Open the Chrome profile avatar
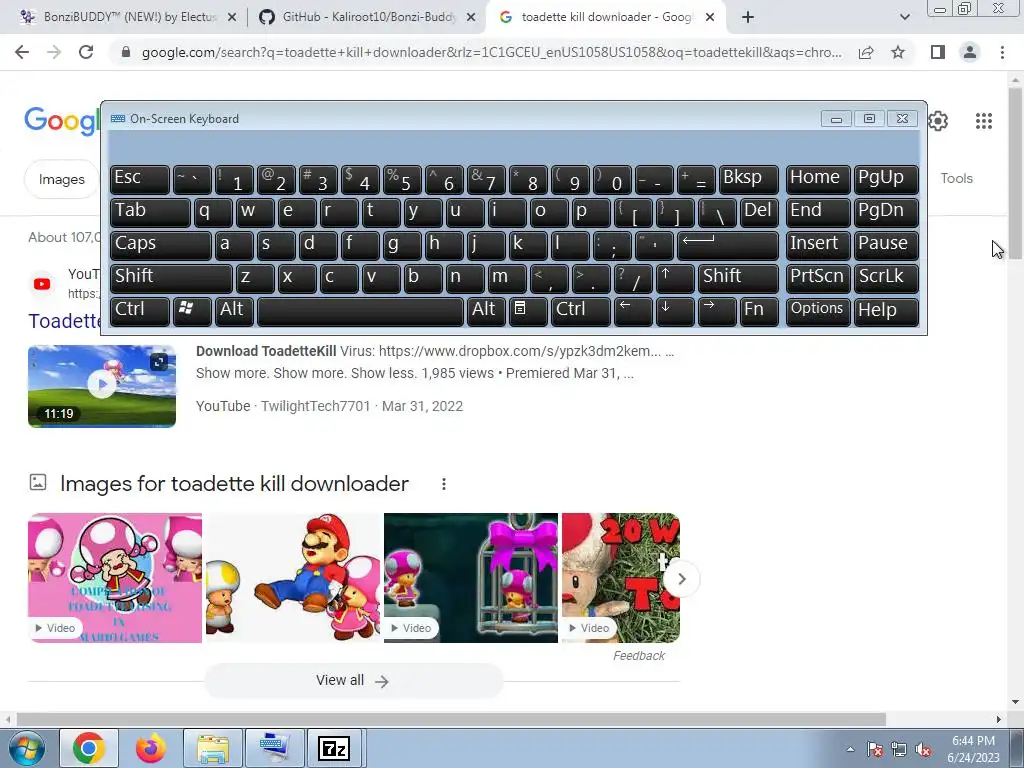The image size is (1024, 768). pos(970,52)
